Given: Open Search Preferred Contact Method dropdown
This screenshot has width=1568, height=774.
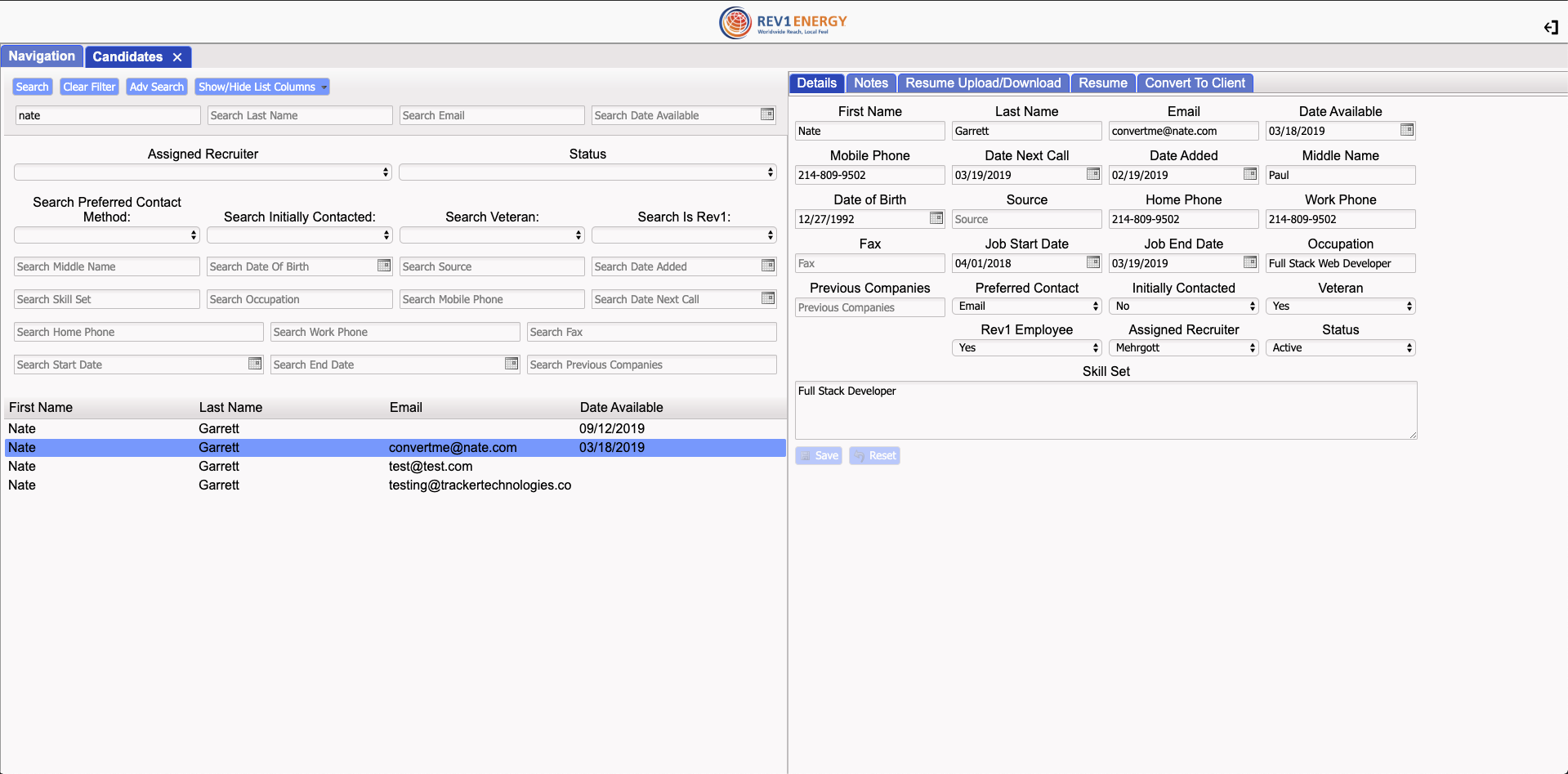Looking at the screenshot, I should [x=107, y=235].
